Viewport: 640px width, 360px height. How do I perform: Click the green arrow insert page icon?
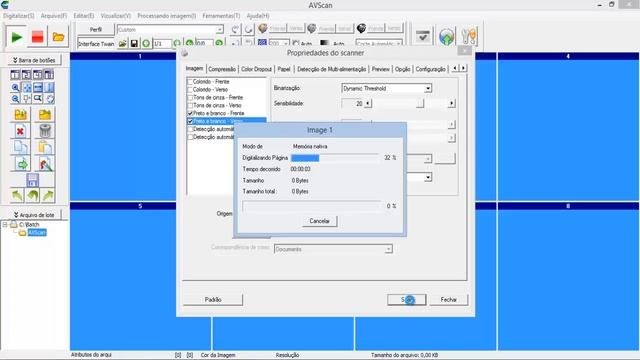coord(21,164)
